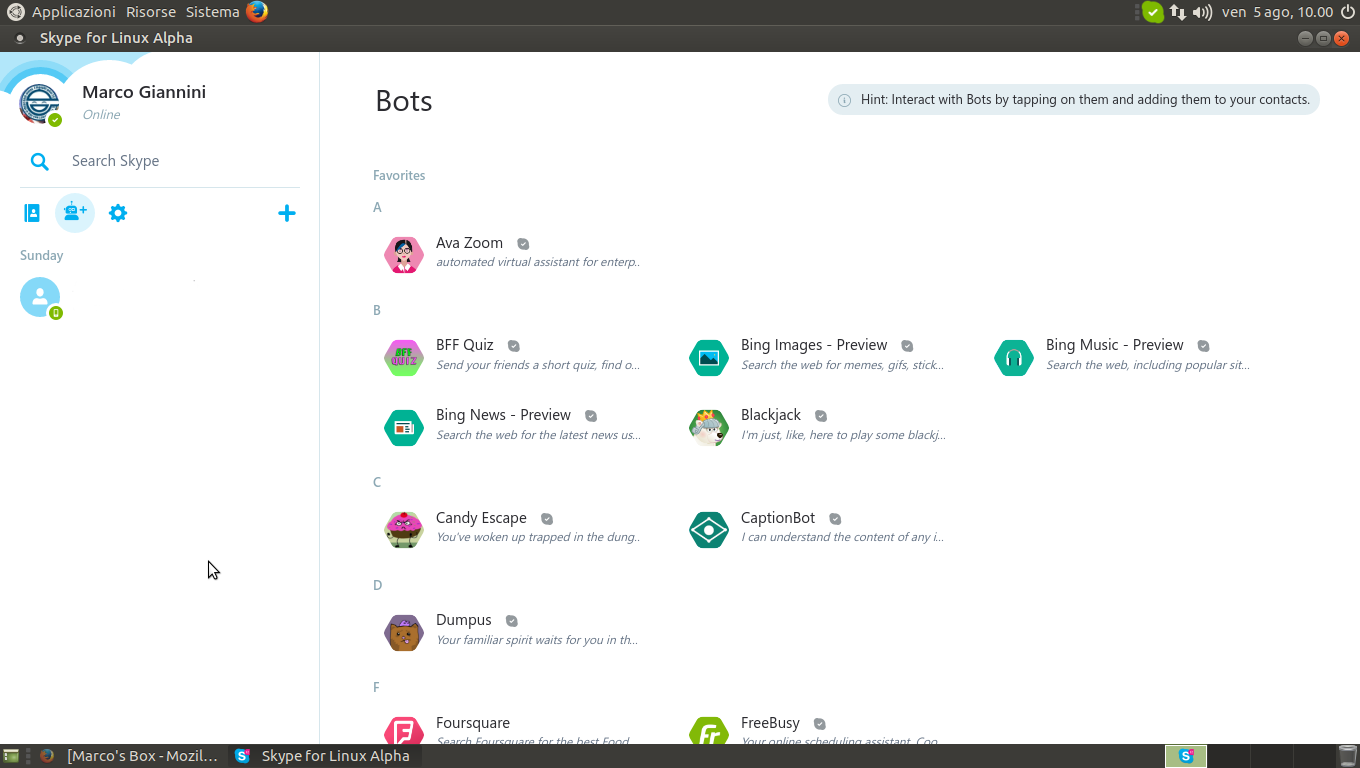The image size is (1360, 768).
Task: Open the Bing Images - Preview bot icon
Action: coord(709,358)
